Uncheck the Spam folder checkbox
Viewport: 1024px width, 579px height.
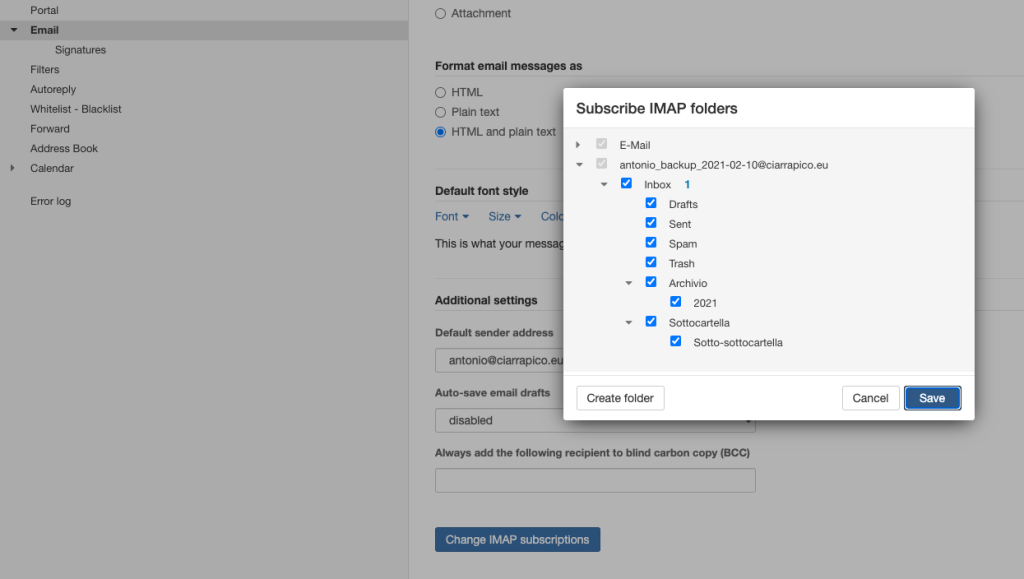[x=651, y=243]
